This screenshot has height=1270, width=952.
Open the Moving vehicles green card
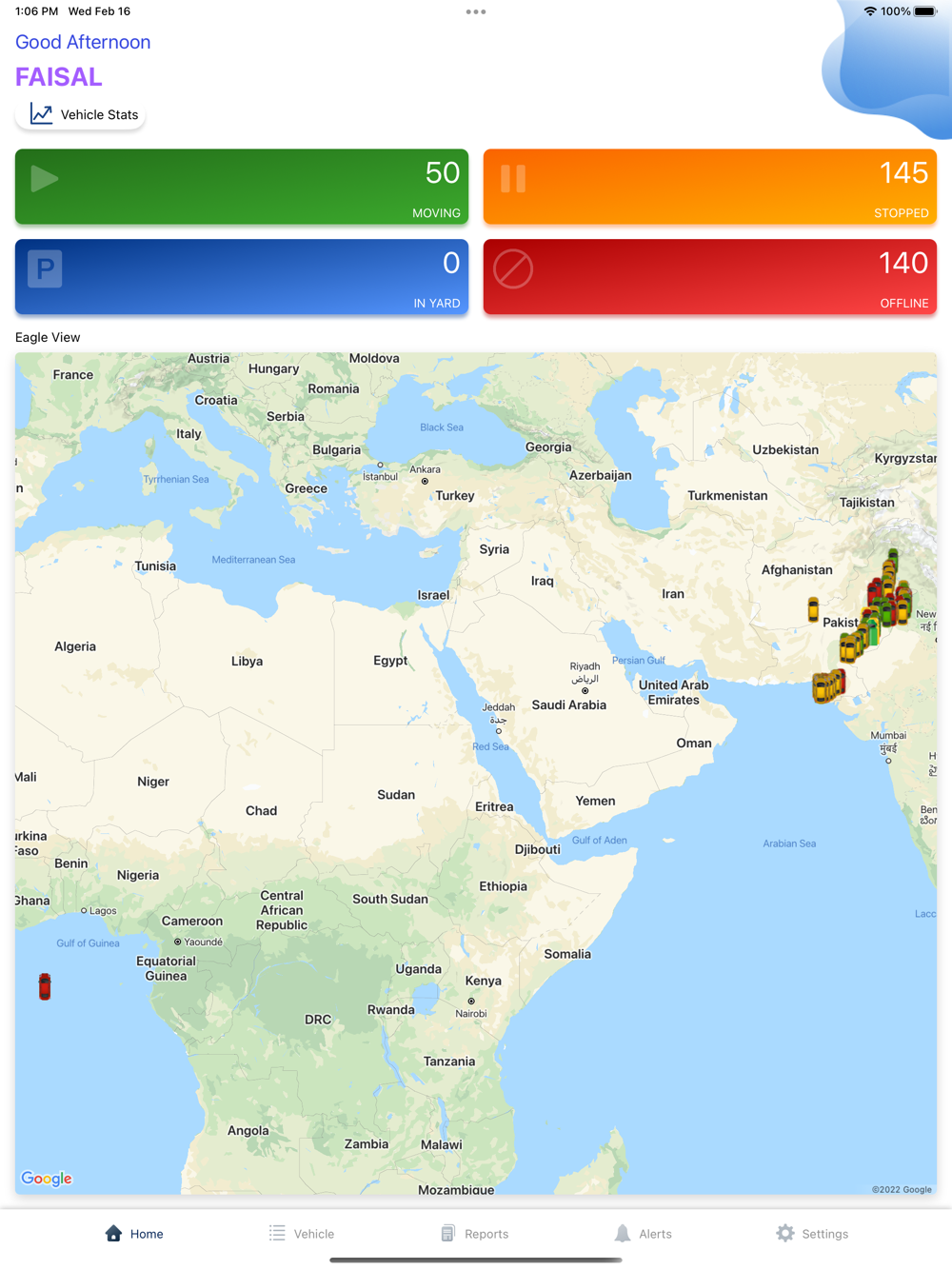click(242, 187)
